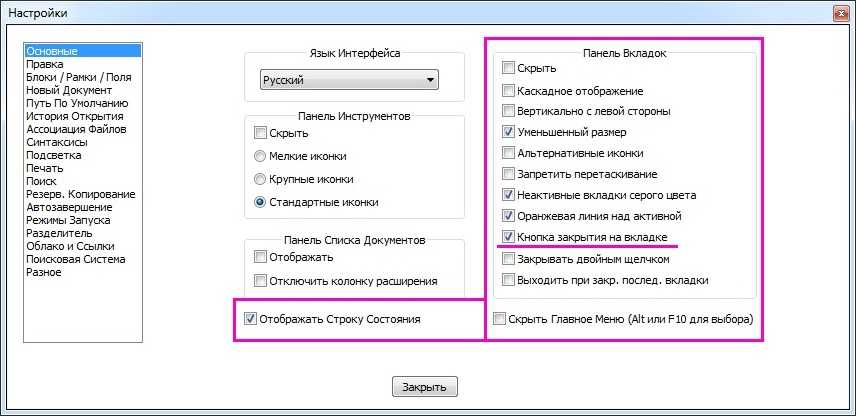Viewport: 856px width, 416px height.
Task: Select the Стандартные иконки radio button
Action: [x=261, y=202]
